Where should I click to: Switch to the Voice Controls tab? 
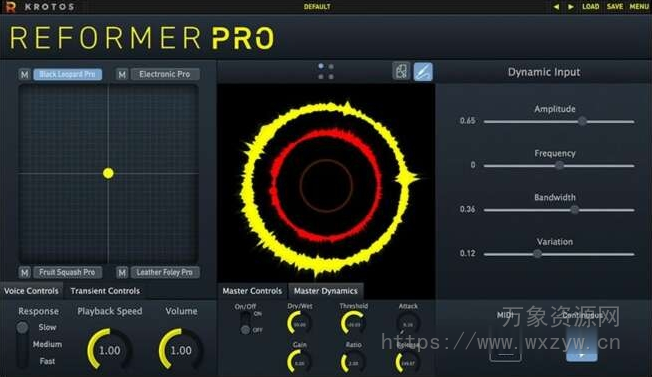31,291
